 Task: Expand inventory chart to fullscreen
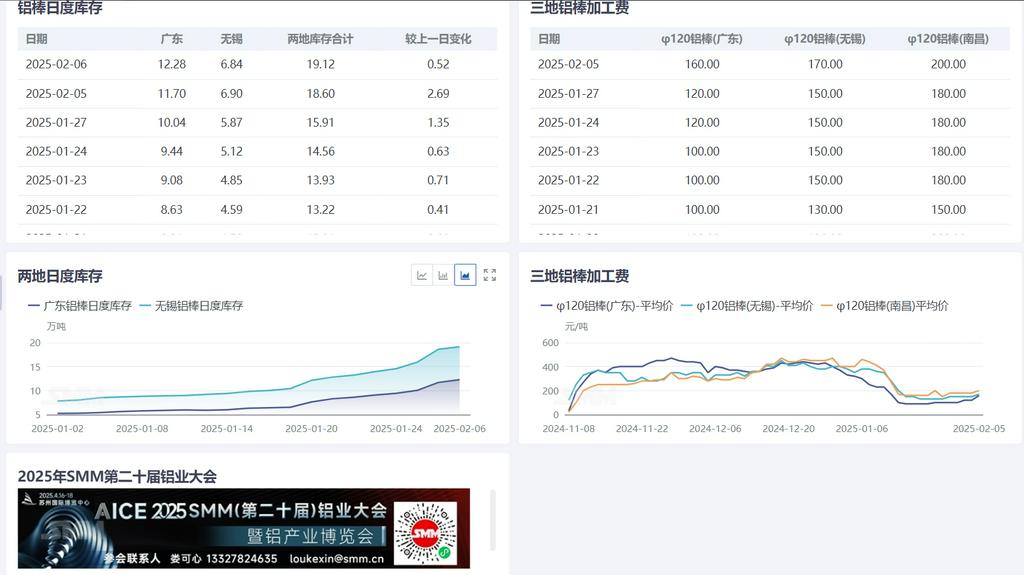click(489, 275)
